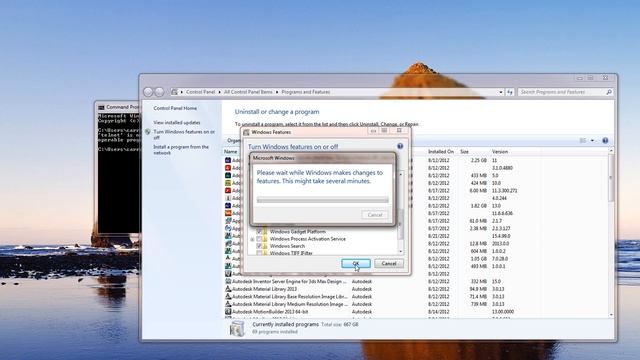Click the Command Prompt window icon
Screen dimensions: 640x360
coord(101,107)
